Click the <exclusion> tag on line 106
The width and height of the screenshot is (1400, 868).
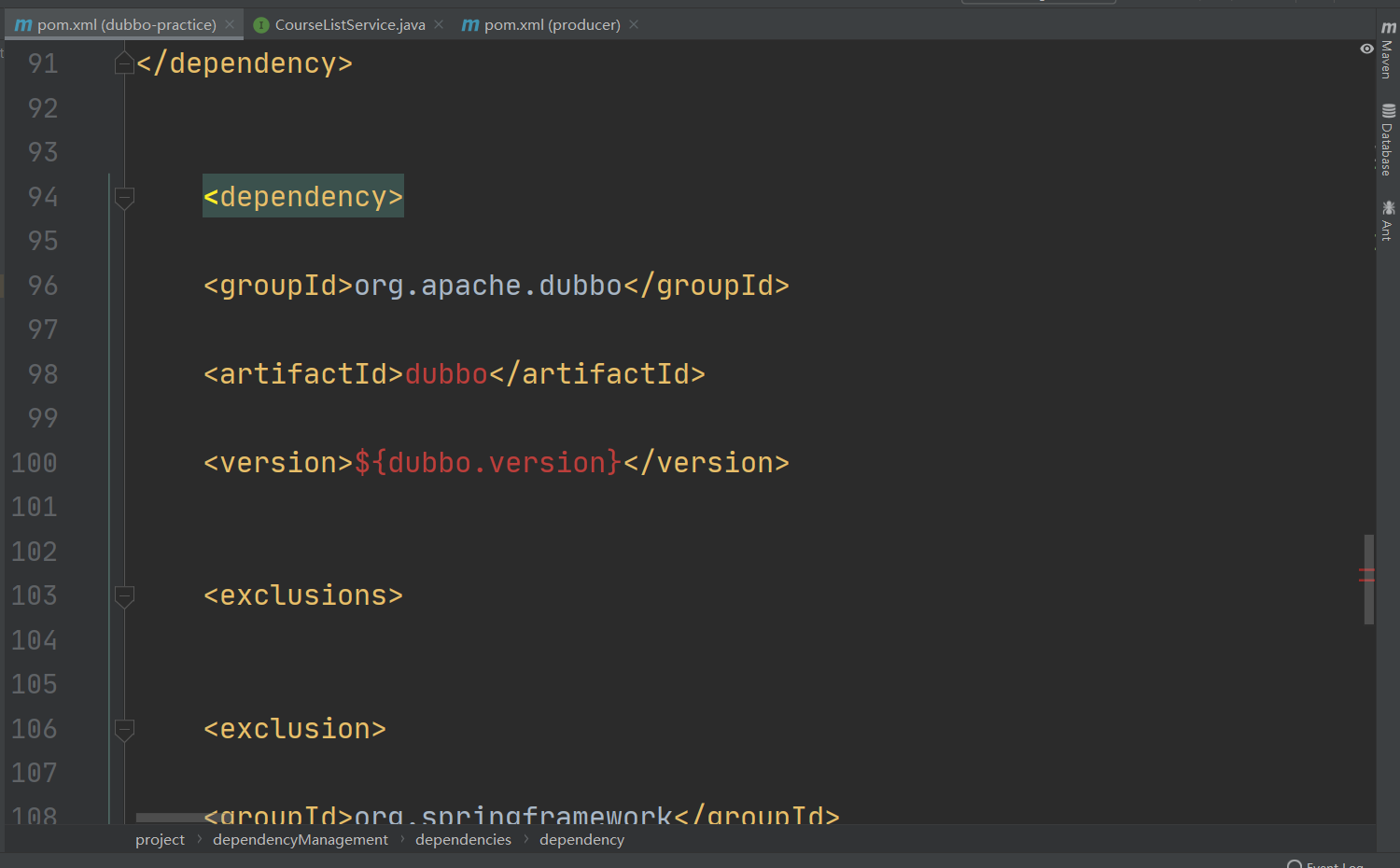tap(295, 729)
